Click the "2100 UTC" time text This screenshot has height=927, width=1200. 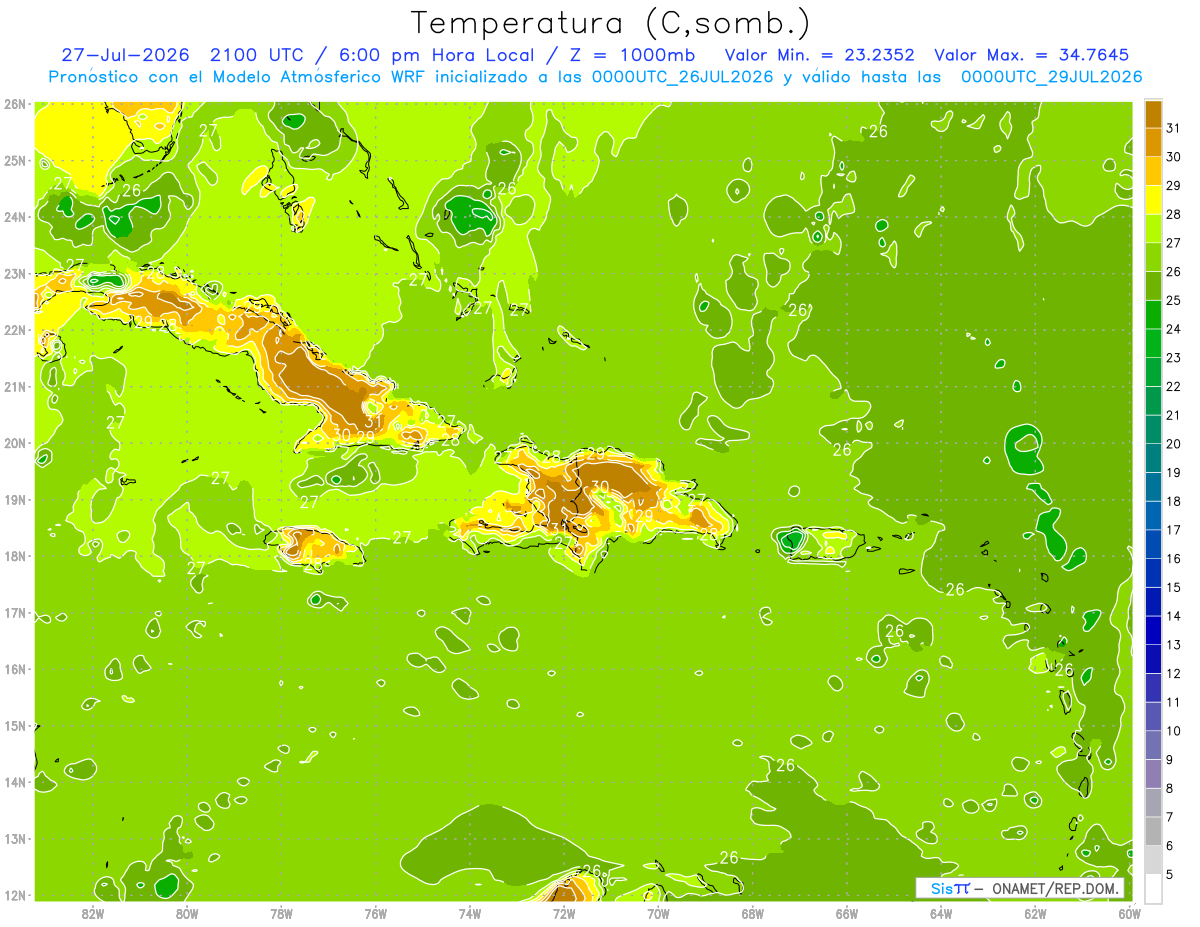(258, 55)
